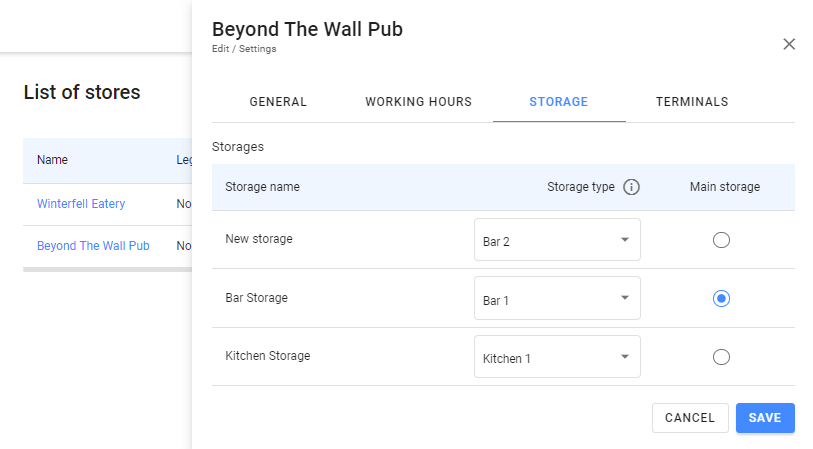Open the Winterfell Eatery store link
Screen dimensions: 813x449
[81, 204]
